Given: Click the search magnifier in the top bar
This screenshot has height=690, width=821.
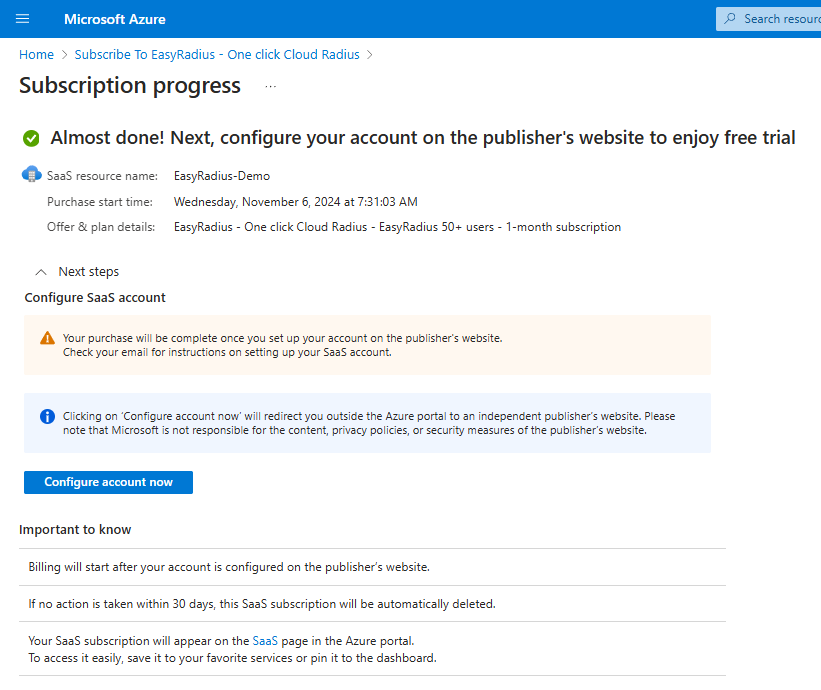Looking at the screenshot, I should 729,19.
